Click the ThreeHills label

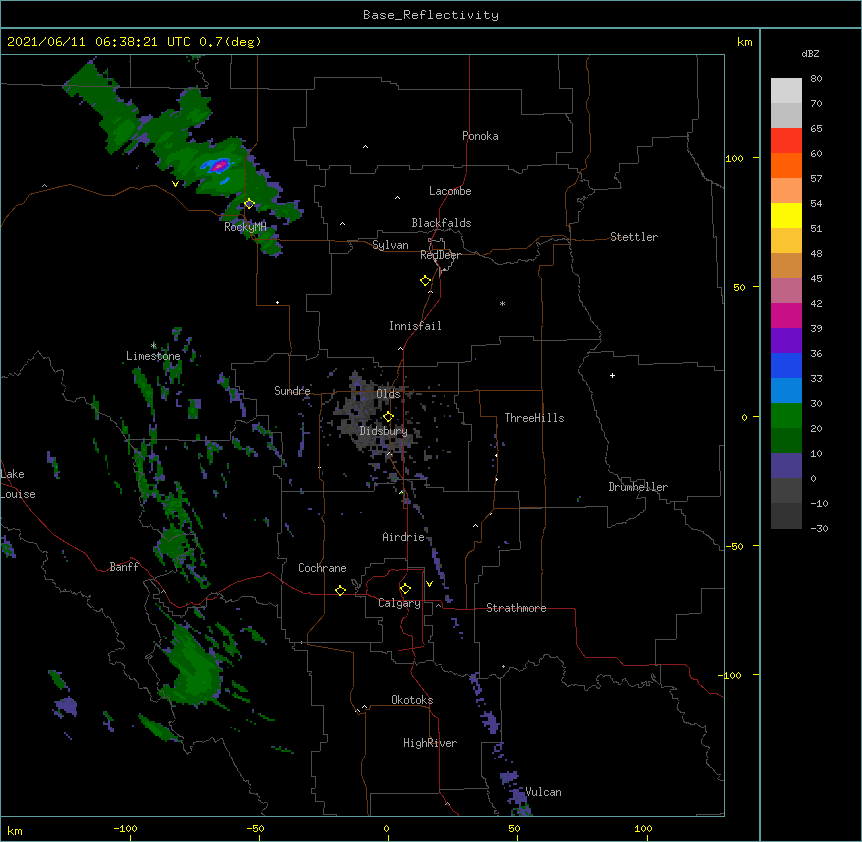tap(534, 418)
